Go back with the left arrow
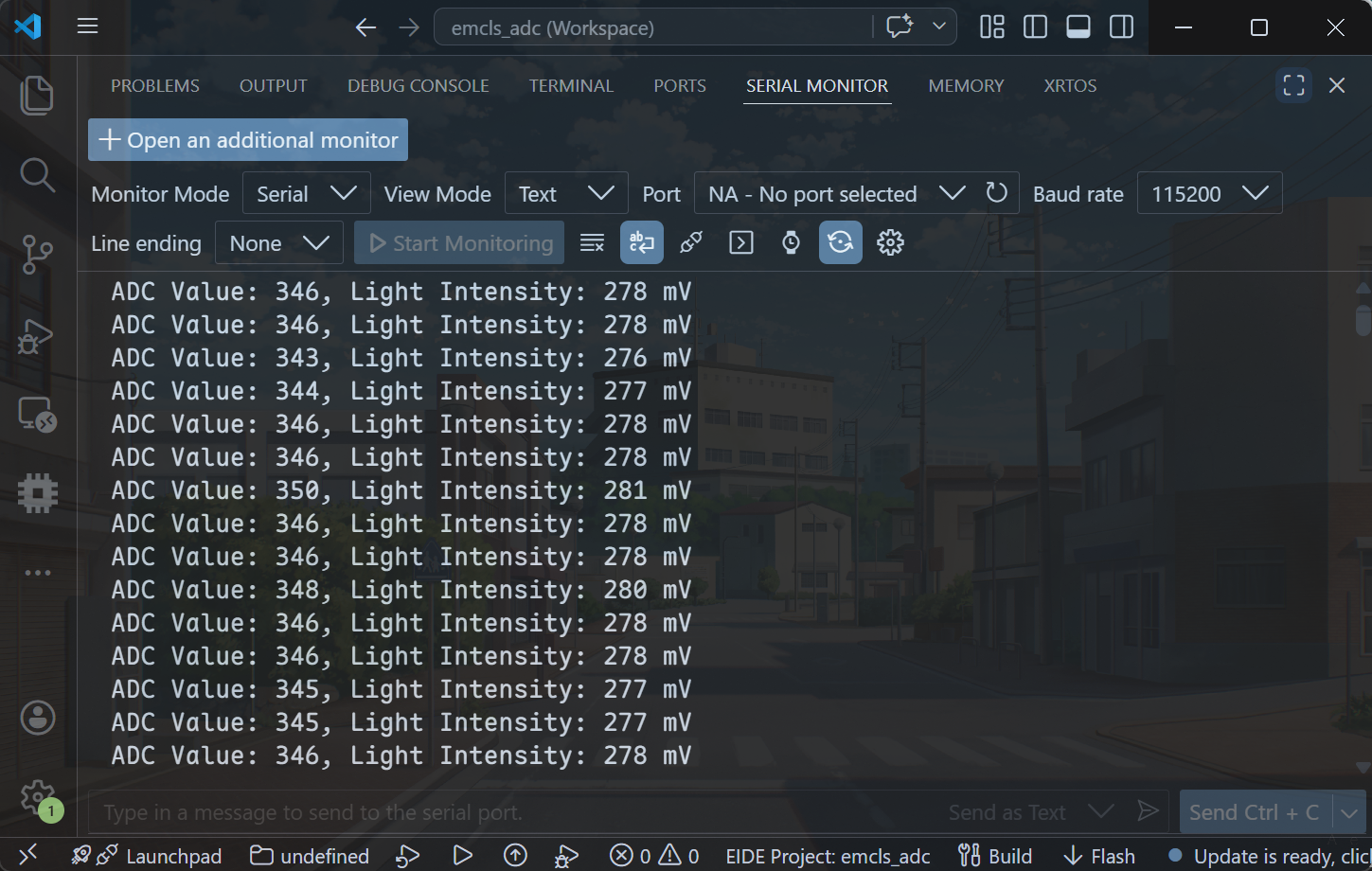Viewport: 1372px width, 871px height. coord(365,27)
